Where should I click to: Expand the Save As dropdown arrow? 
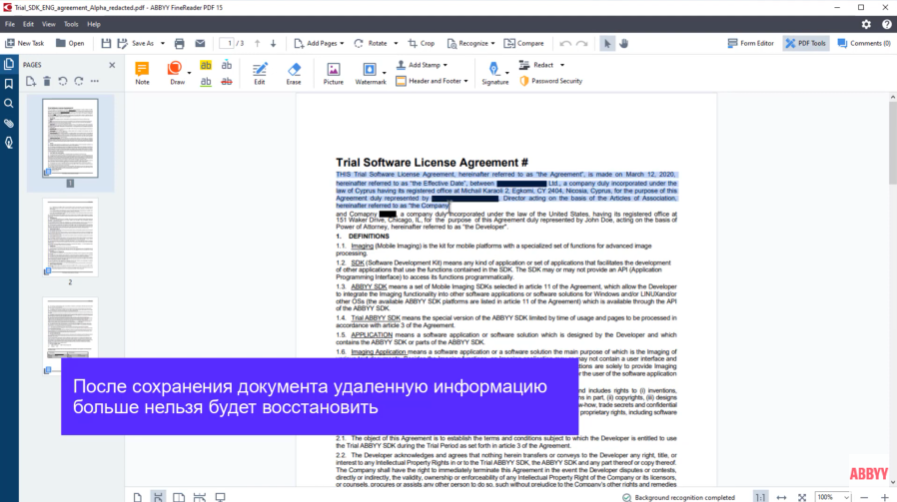[162, 43]
